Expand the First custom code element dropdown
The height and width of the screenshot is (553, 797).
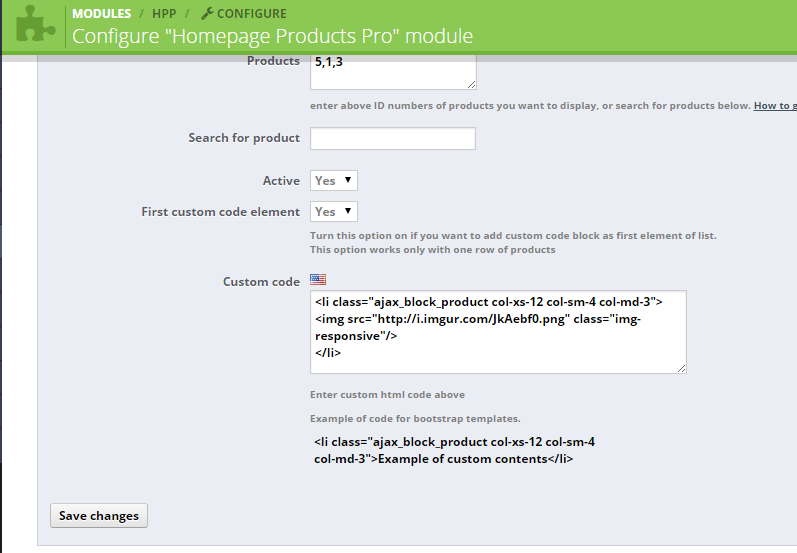coord(334,211)
